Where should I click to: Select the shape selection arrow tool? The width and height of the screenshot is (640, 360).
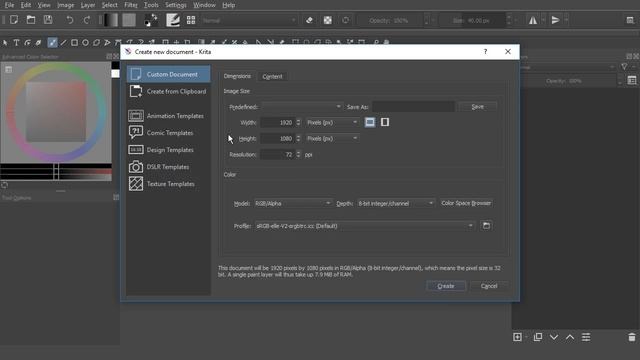5,42
